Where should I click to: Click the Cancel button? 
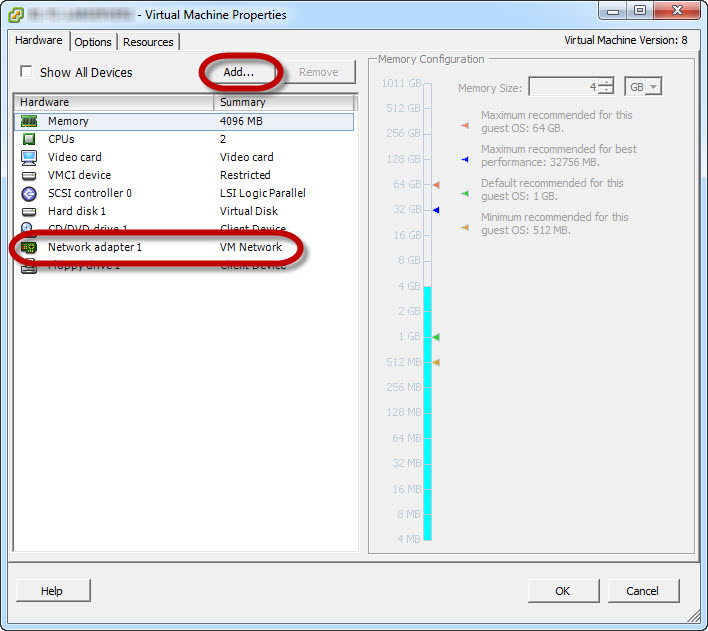(x=643, y=591)
